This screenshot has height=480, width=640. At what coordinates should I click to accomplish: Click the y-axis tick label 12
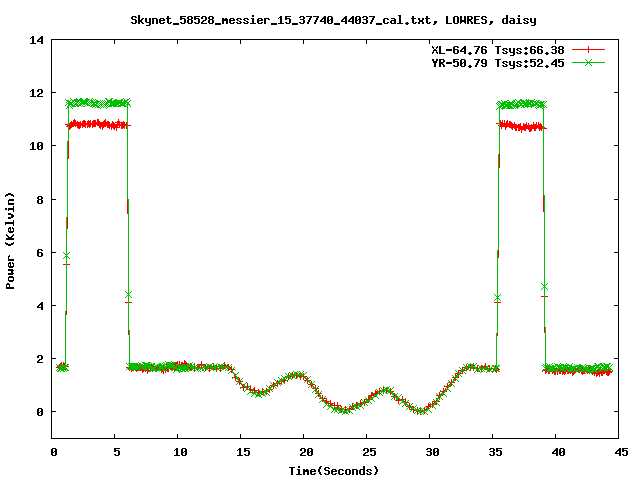[36, 93]
